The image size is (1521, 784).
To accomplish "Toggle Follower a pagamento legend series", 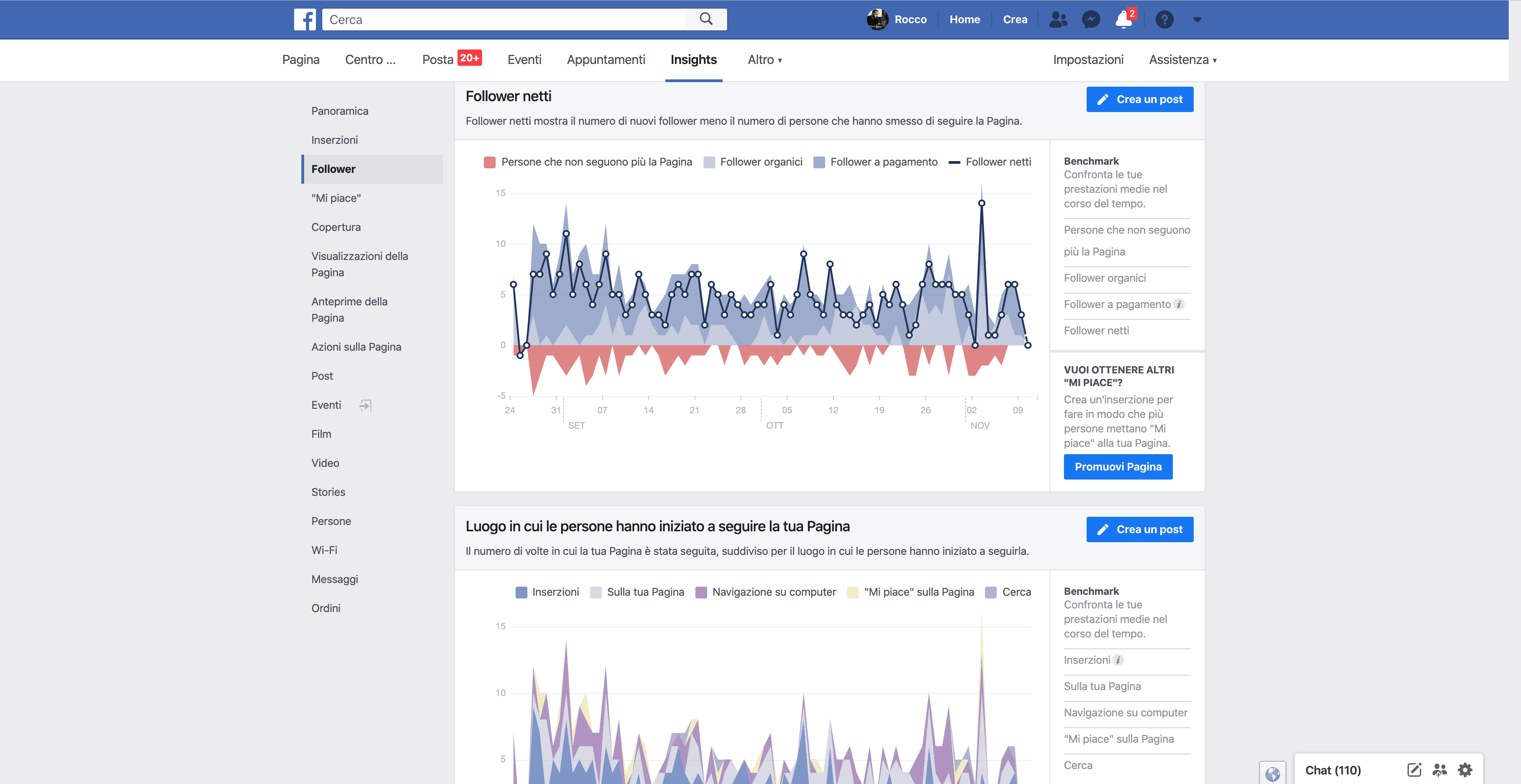I will click(876, 162).
